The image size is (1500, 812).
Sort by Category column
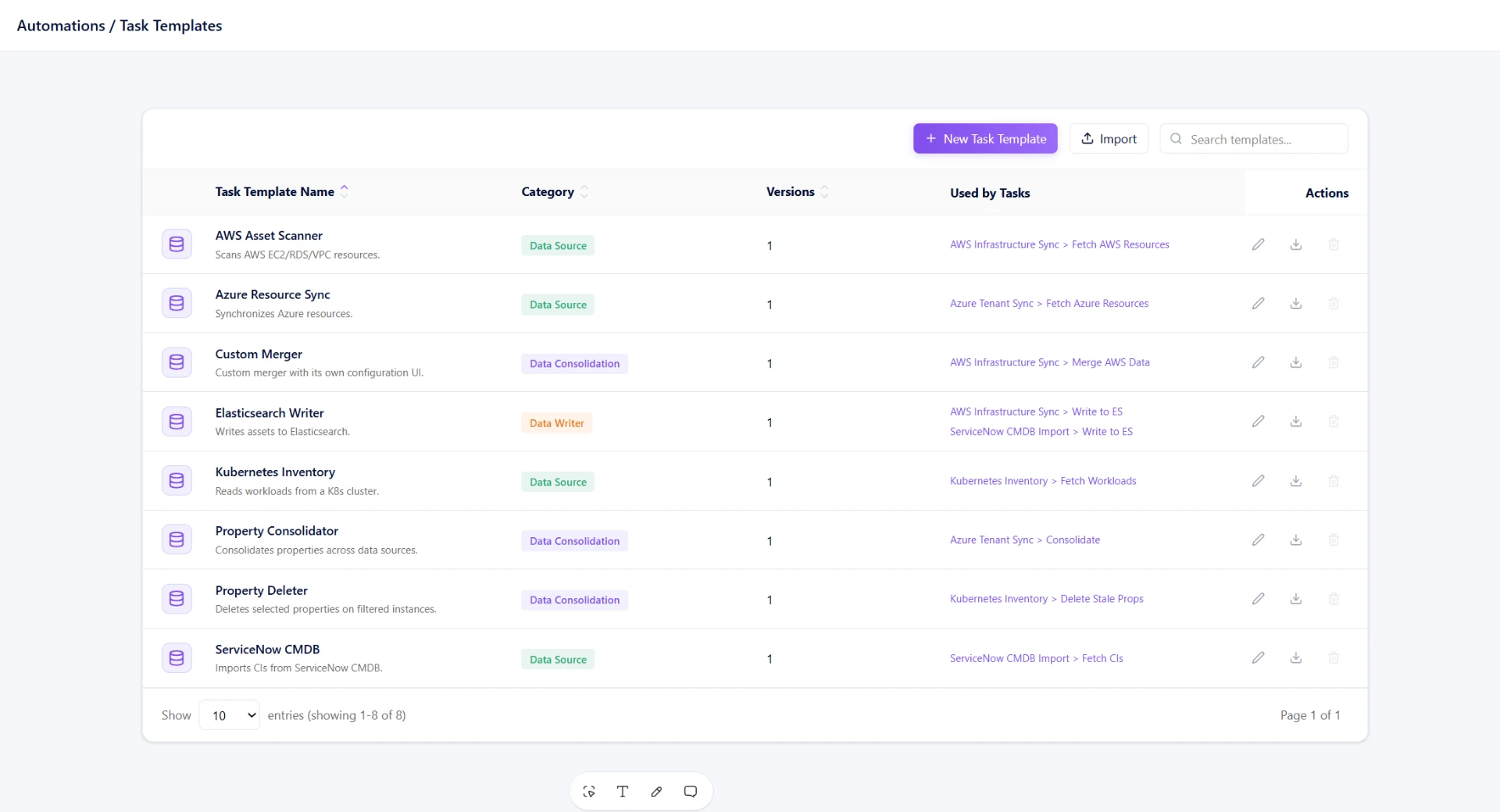555,192
